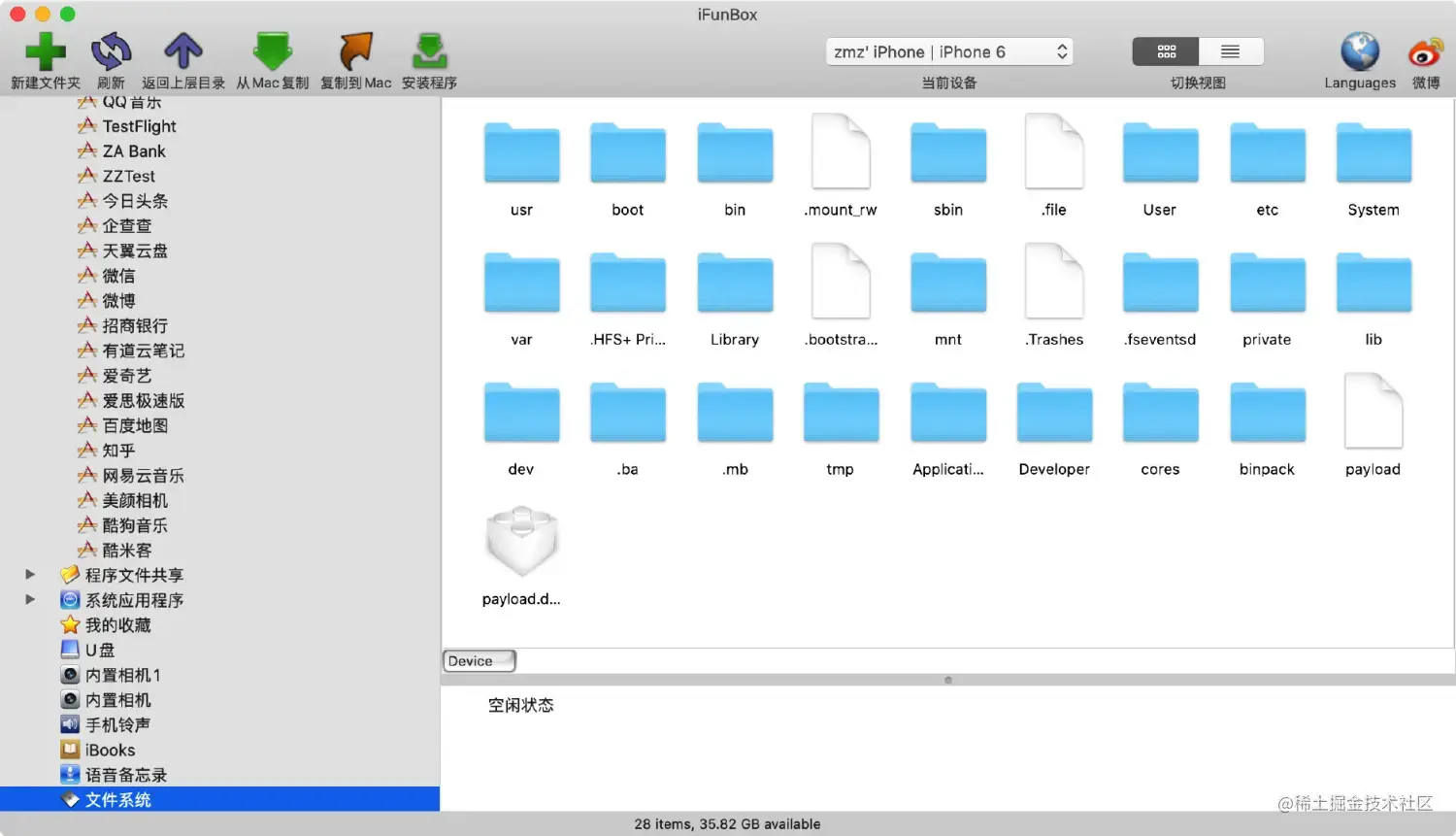Image resolution: width=1456 pixels, height=836 pixels.
Task: Select the bin folder
Action: pos(735,153)
